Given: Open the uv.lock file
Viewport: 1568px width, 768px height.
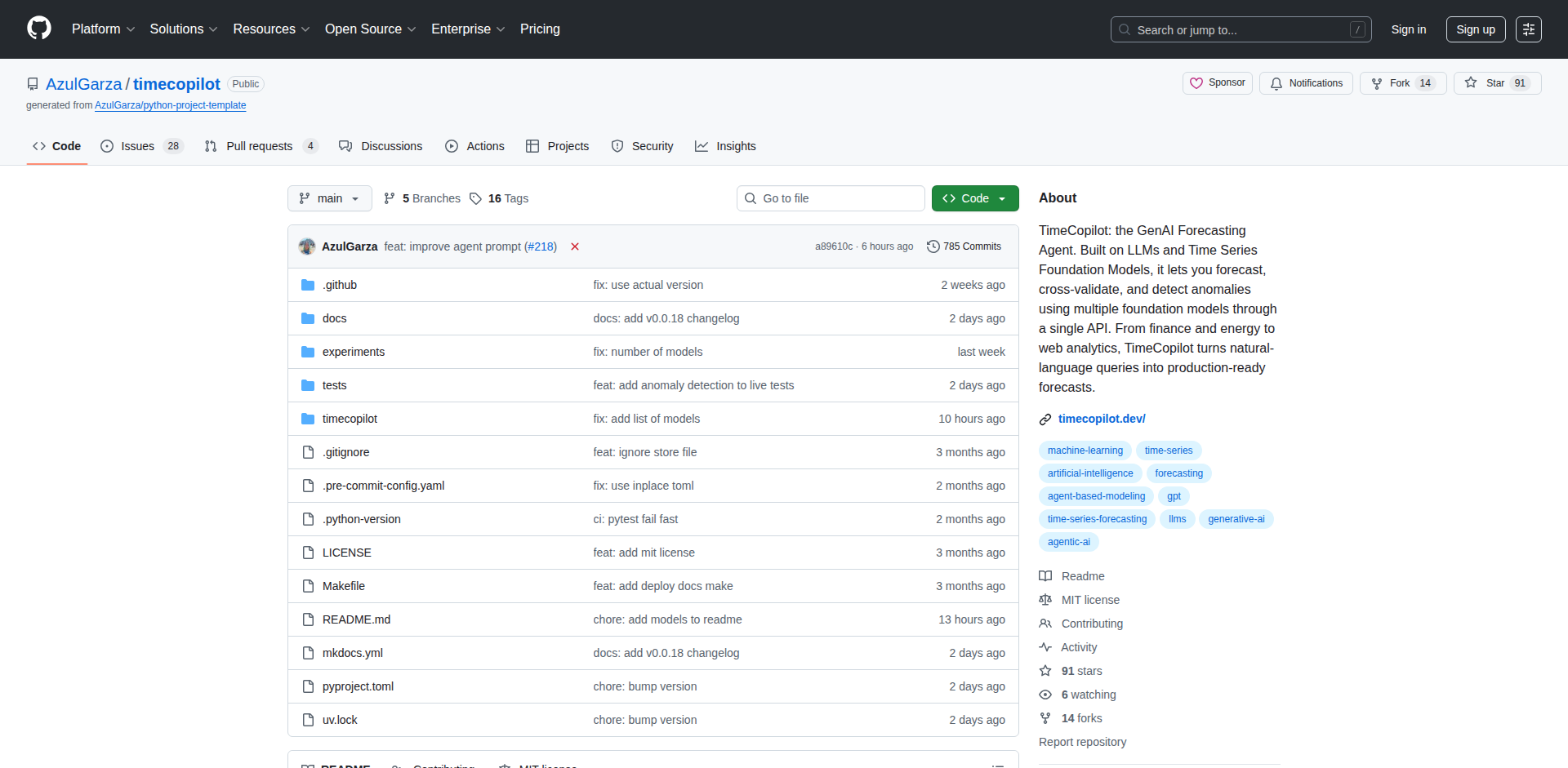Looking at the screenshot, I should pos(340,720).
